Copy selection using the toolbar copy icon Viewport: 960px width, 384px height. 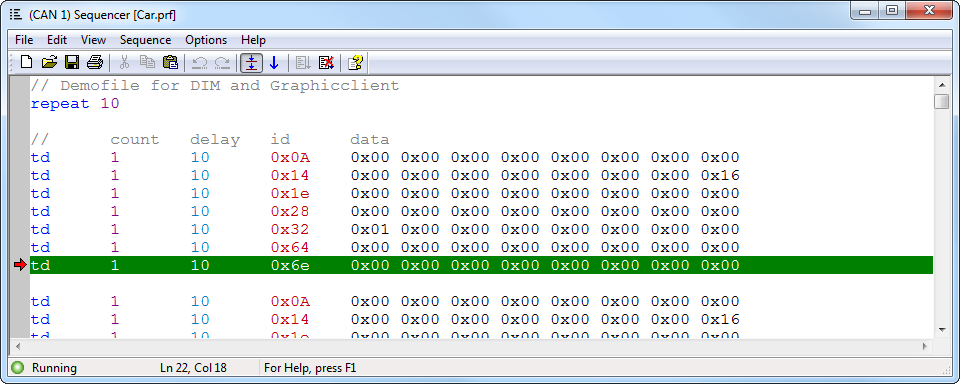point(147,62)
